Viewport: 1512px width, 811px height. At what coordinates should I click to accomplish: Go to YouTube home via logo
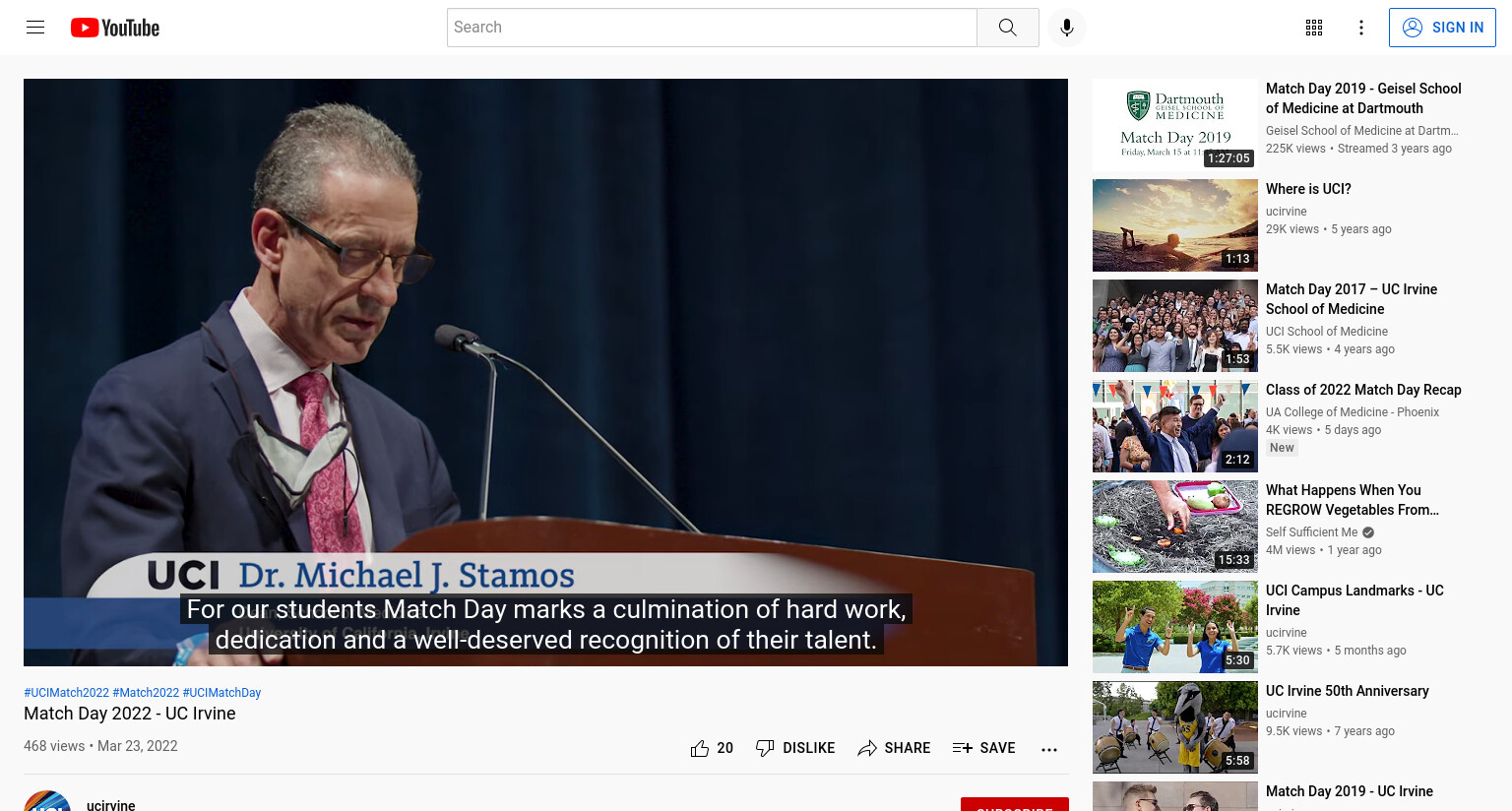pyautogui.click(x=115, y=28)
